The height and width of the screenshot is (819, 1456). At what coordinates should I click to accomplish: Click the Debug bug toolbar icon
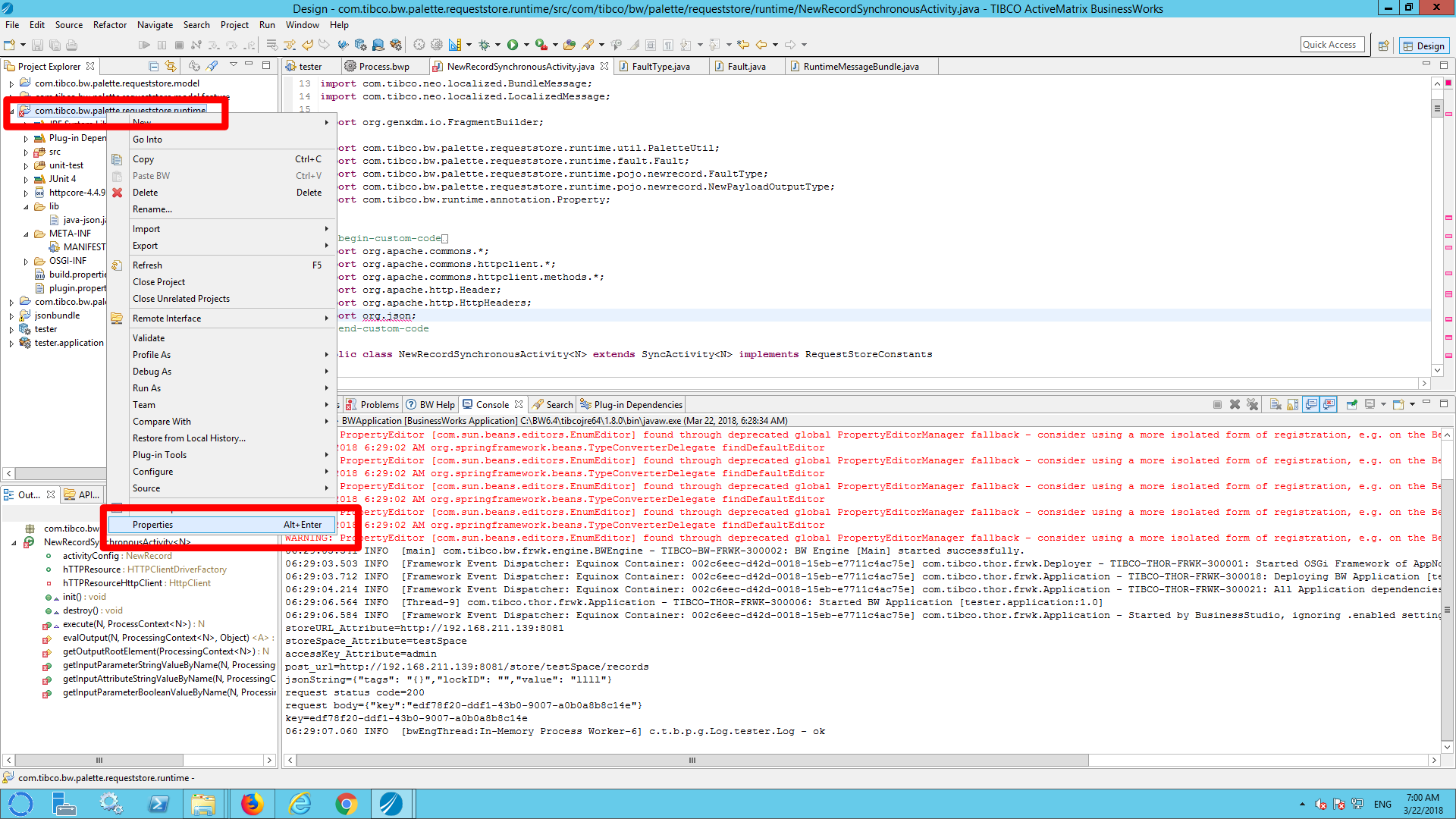pyautogui.click(x=484, y=45)
